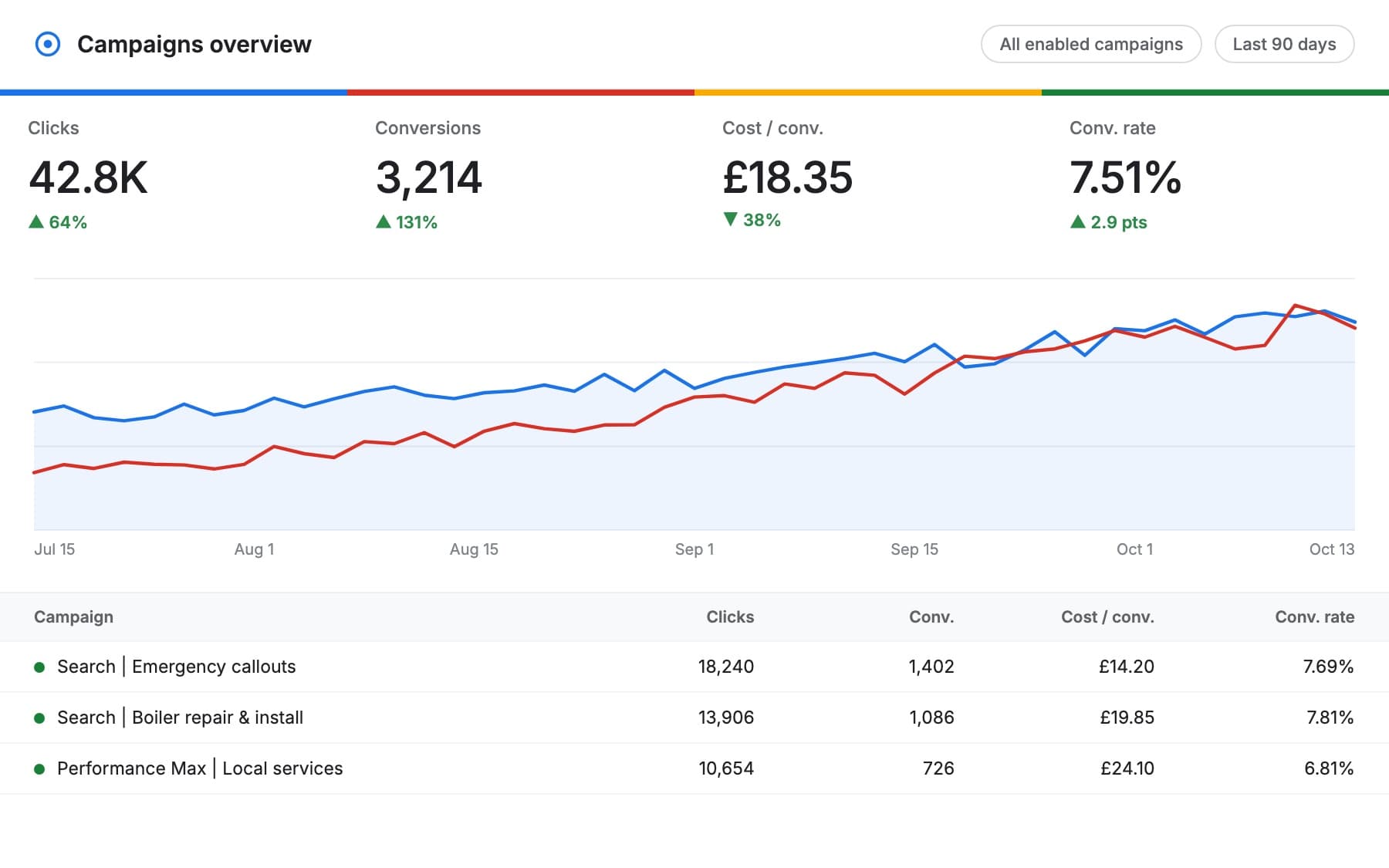Select the Cost / conv. metric card
Viewport: 1389px width, 868px height.
868,171
